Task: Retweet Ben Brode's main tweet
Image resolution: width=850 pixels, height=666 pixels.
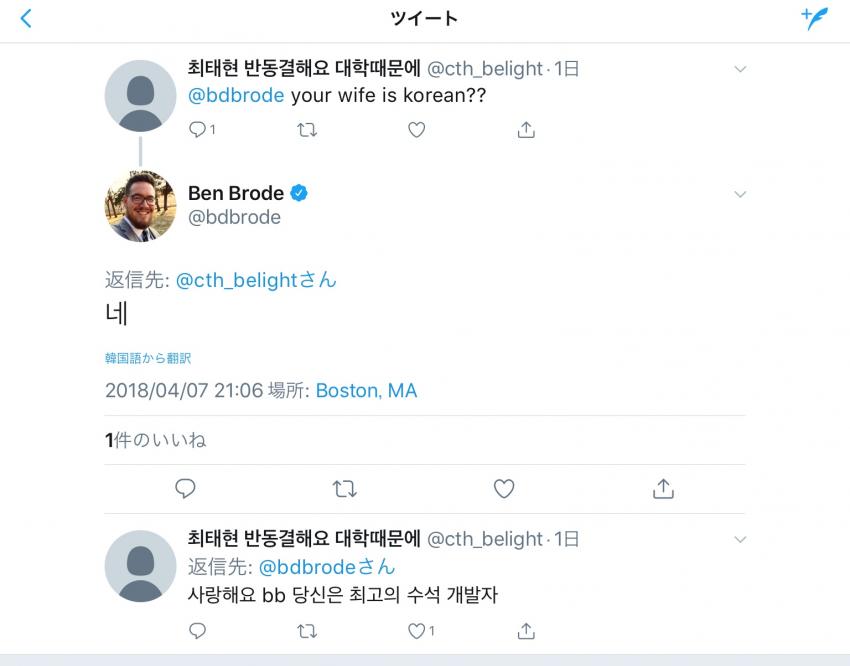Action: click(x=344, y=489)
